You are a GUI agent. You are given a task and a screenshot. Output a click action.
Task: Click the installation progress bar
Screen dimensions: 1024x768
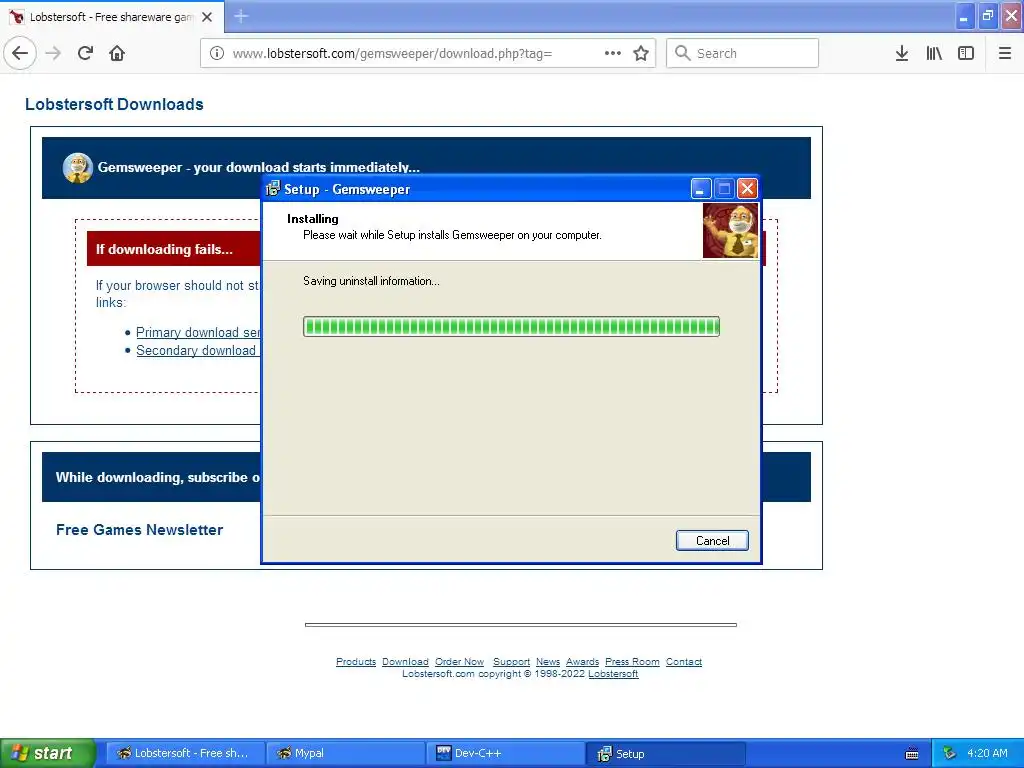[511, 327]
